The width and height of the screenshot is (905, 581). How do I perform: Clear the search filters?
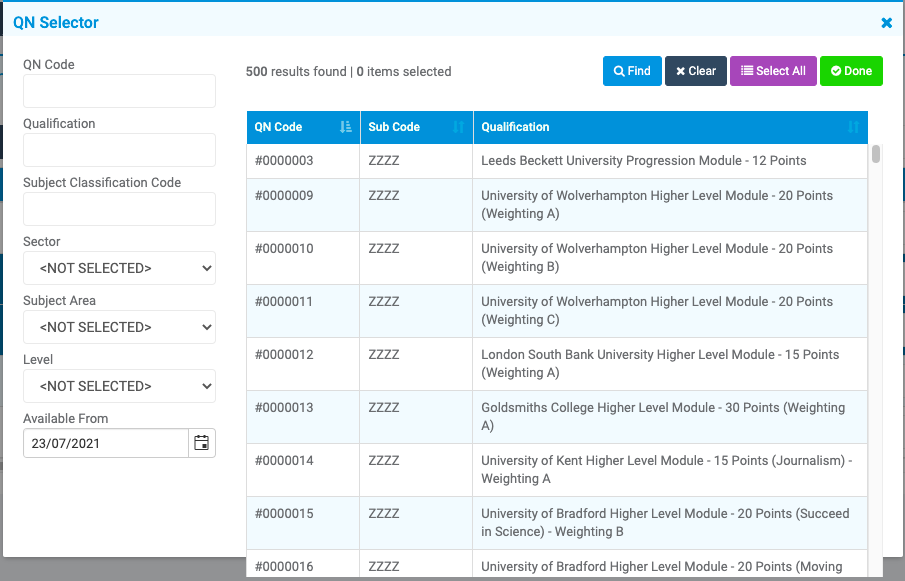pos(695,71)
